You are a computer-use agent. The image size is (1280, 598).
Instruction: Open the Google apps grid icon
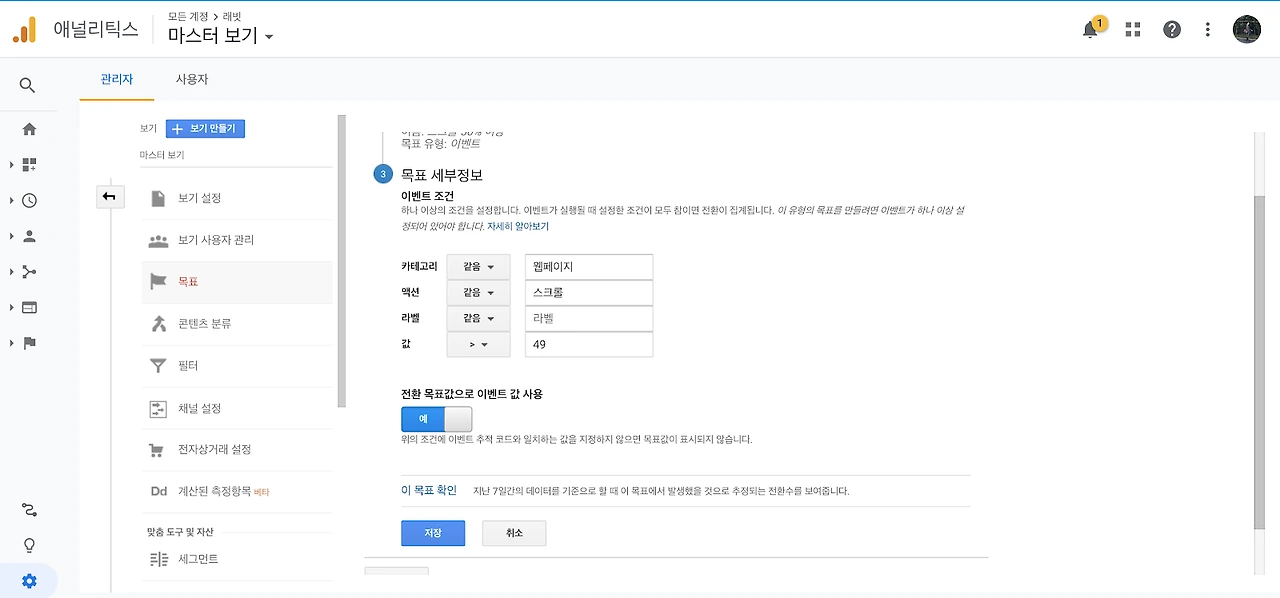click(x=1133, y=30)
